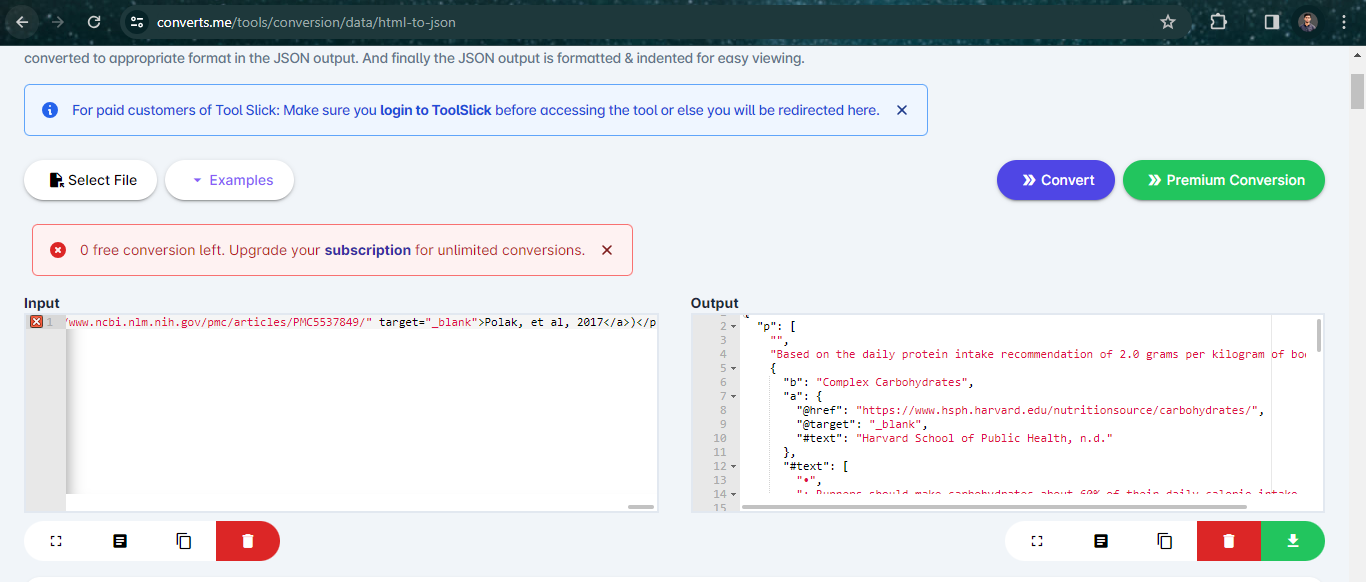Collapse the "p" array fold on line 2

730,325
